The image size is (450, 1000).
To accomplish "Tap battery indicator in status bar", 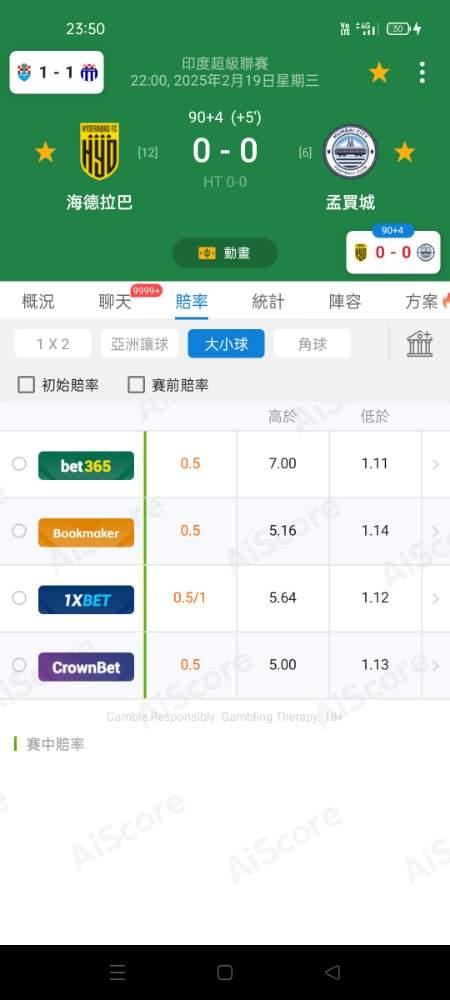I will [399, 29].
